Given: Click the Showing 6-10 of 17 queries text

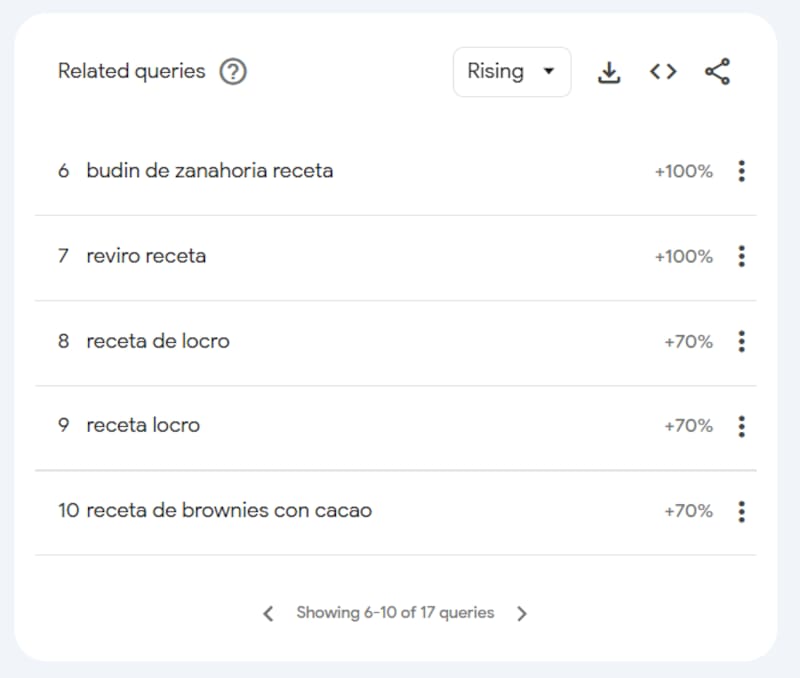Looking at the screenshot, I should coord(395,613).
